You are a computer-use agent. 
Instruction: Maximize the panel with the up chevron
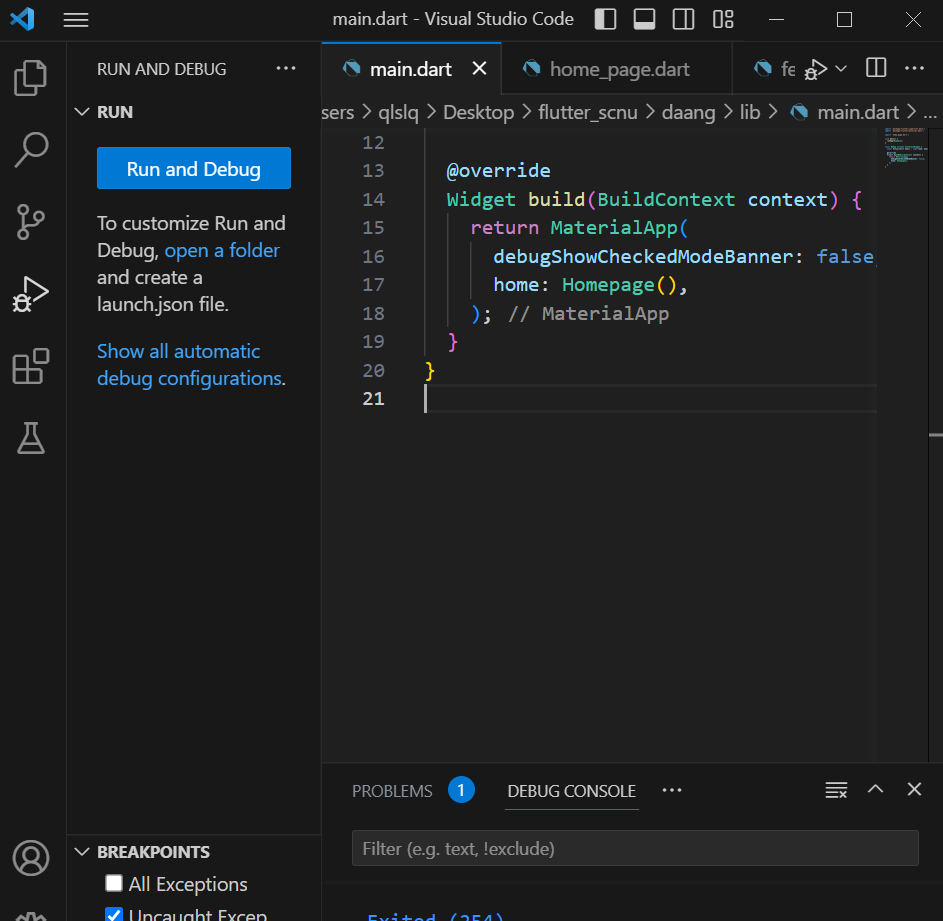click(x=876, y=789)
